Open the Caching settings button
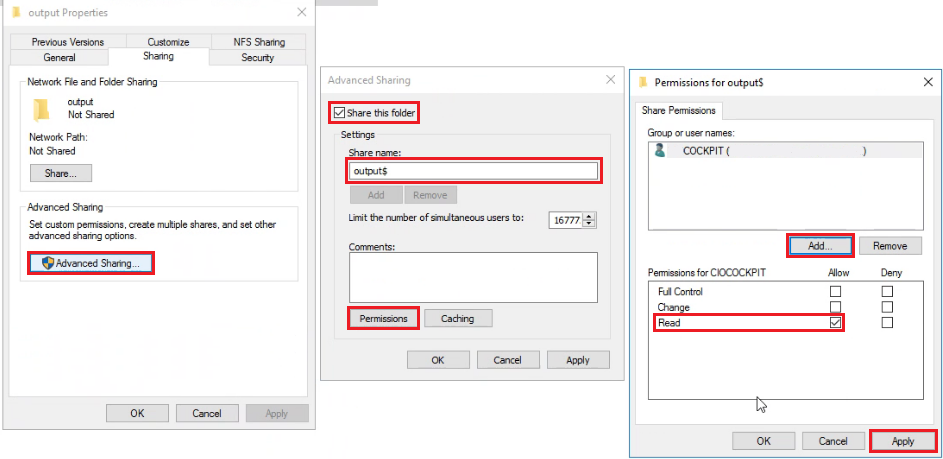 click(458, 318)
